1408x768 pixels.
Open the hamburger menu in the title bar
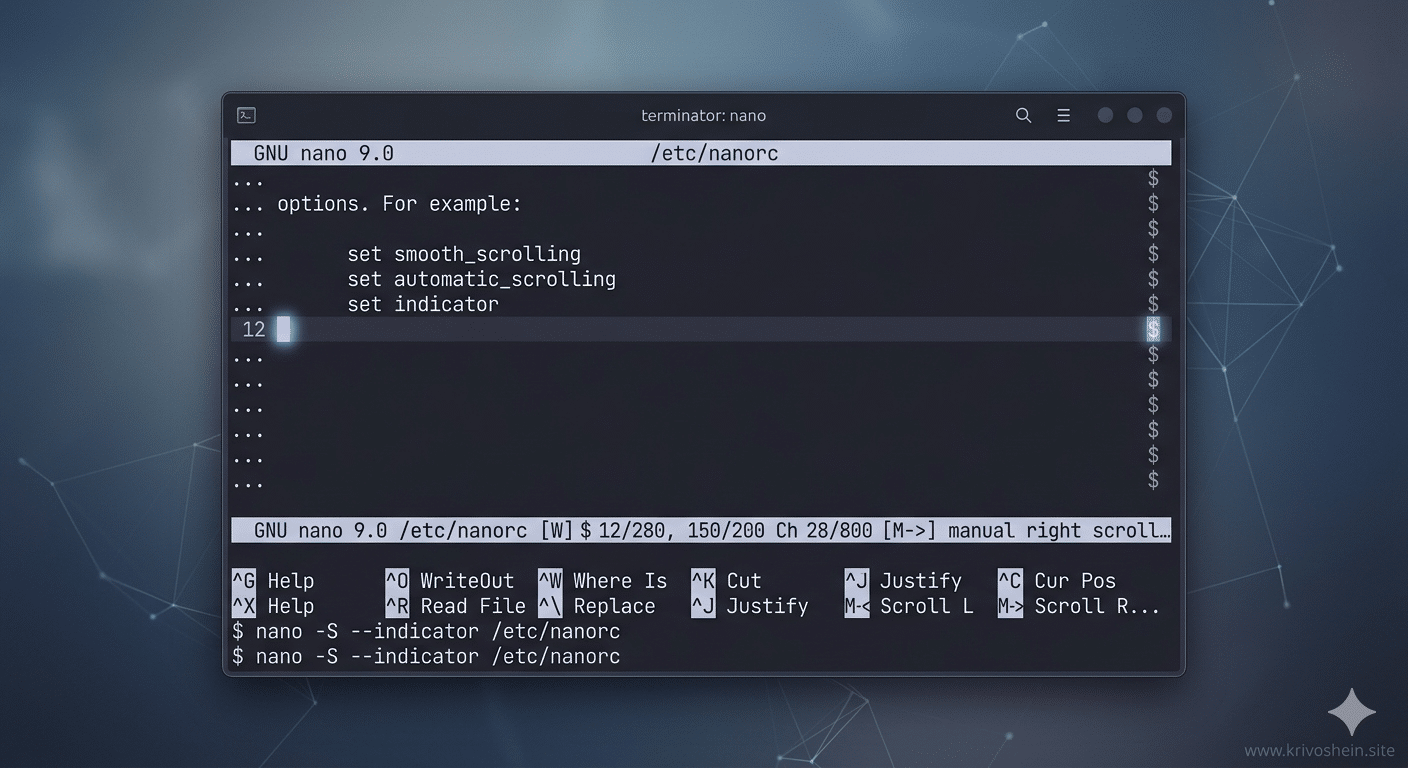click(x=1063, y=116)
